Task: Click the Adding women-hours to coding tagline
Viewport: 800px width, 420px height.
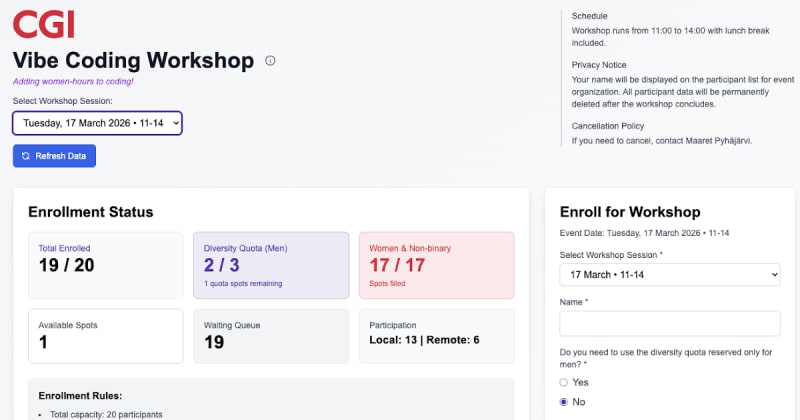Action: (73, 82)
